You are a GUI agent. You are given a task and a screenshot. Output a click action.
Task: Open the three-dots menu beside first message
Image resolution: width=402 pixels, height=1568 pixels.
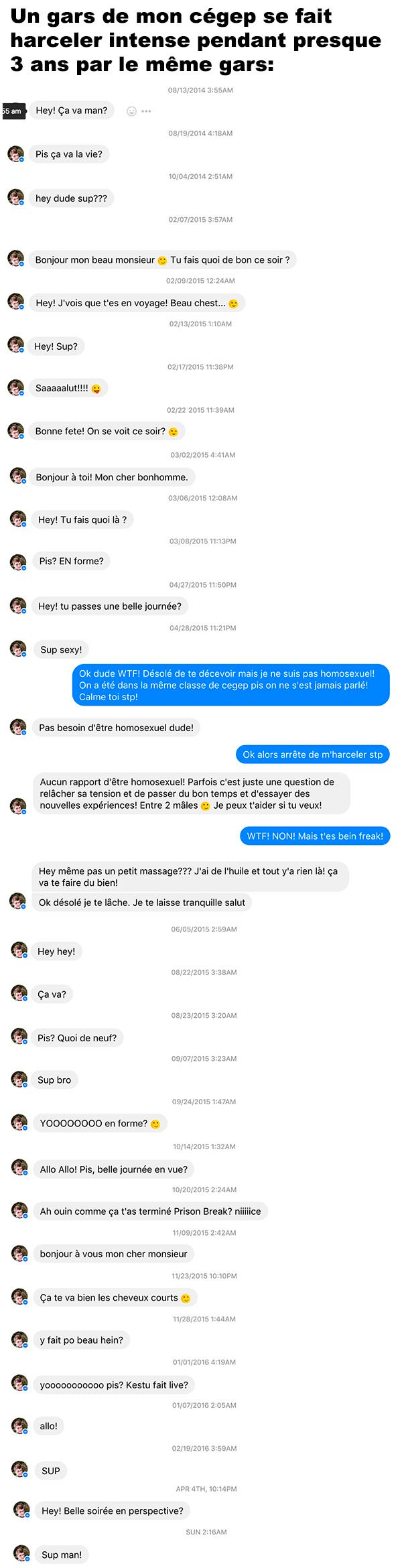tap(146, 111)
